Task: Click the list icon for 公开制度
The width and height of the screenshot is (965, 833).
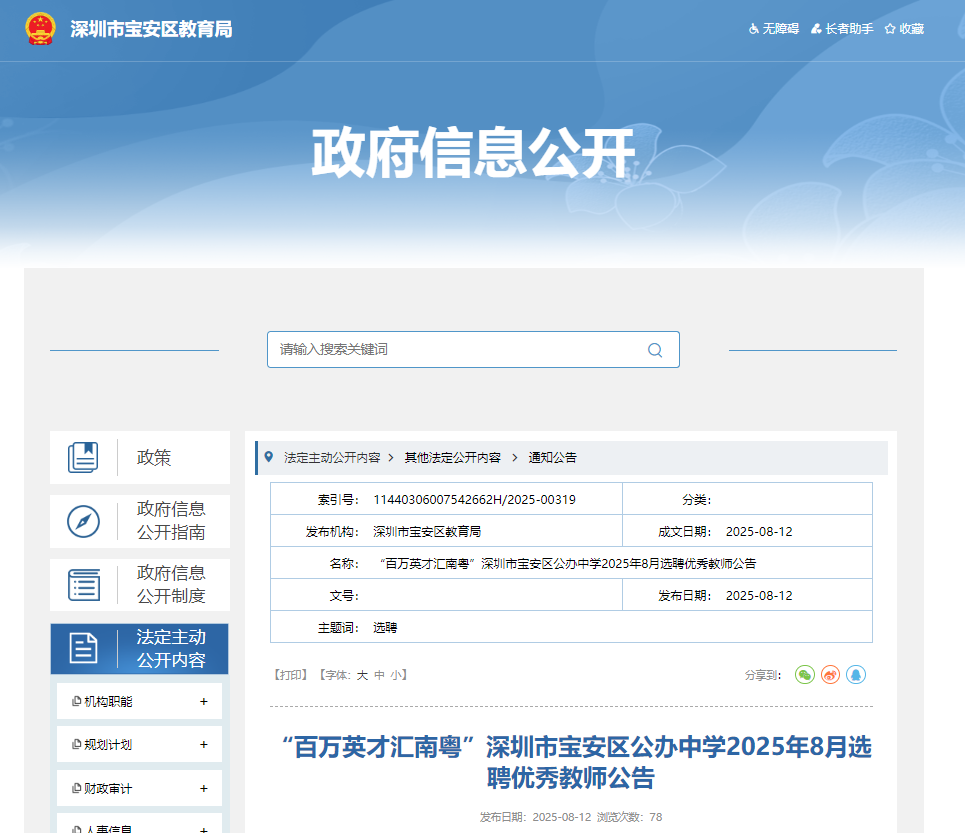Action: pyautogui.click(x=84, y=585)
